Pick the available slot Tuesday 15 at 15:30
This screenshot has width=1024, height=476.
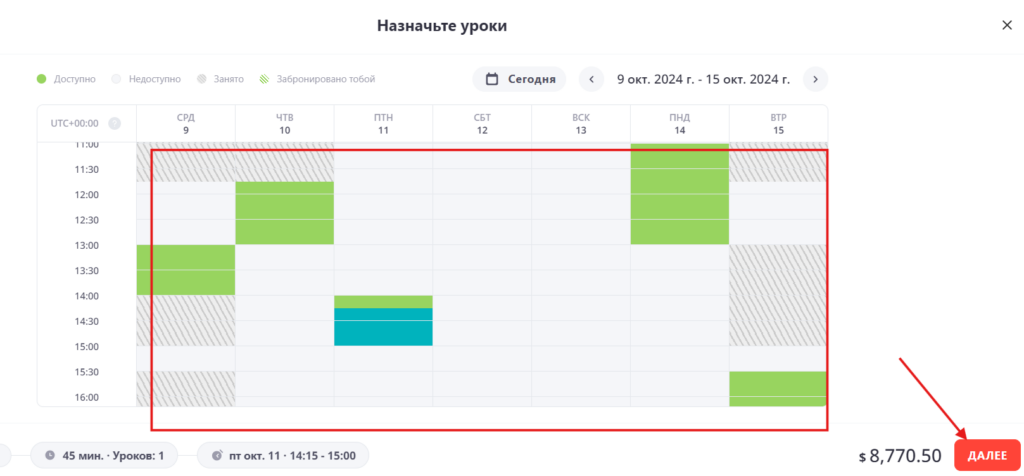pos(777,383)
